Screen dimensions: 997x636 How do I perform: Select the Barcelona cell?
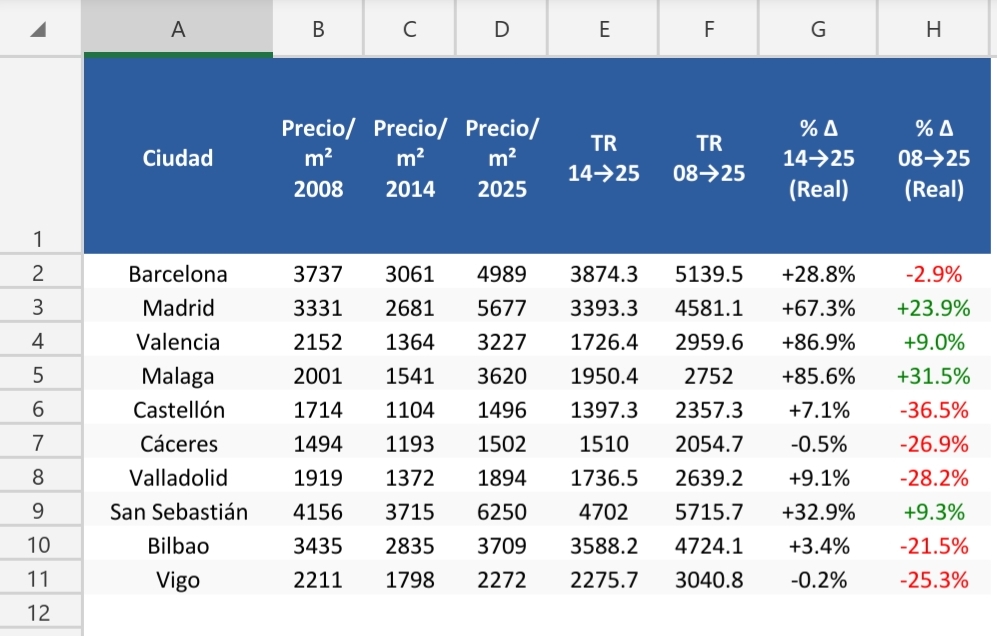click(178, 274)
